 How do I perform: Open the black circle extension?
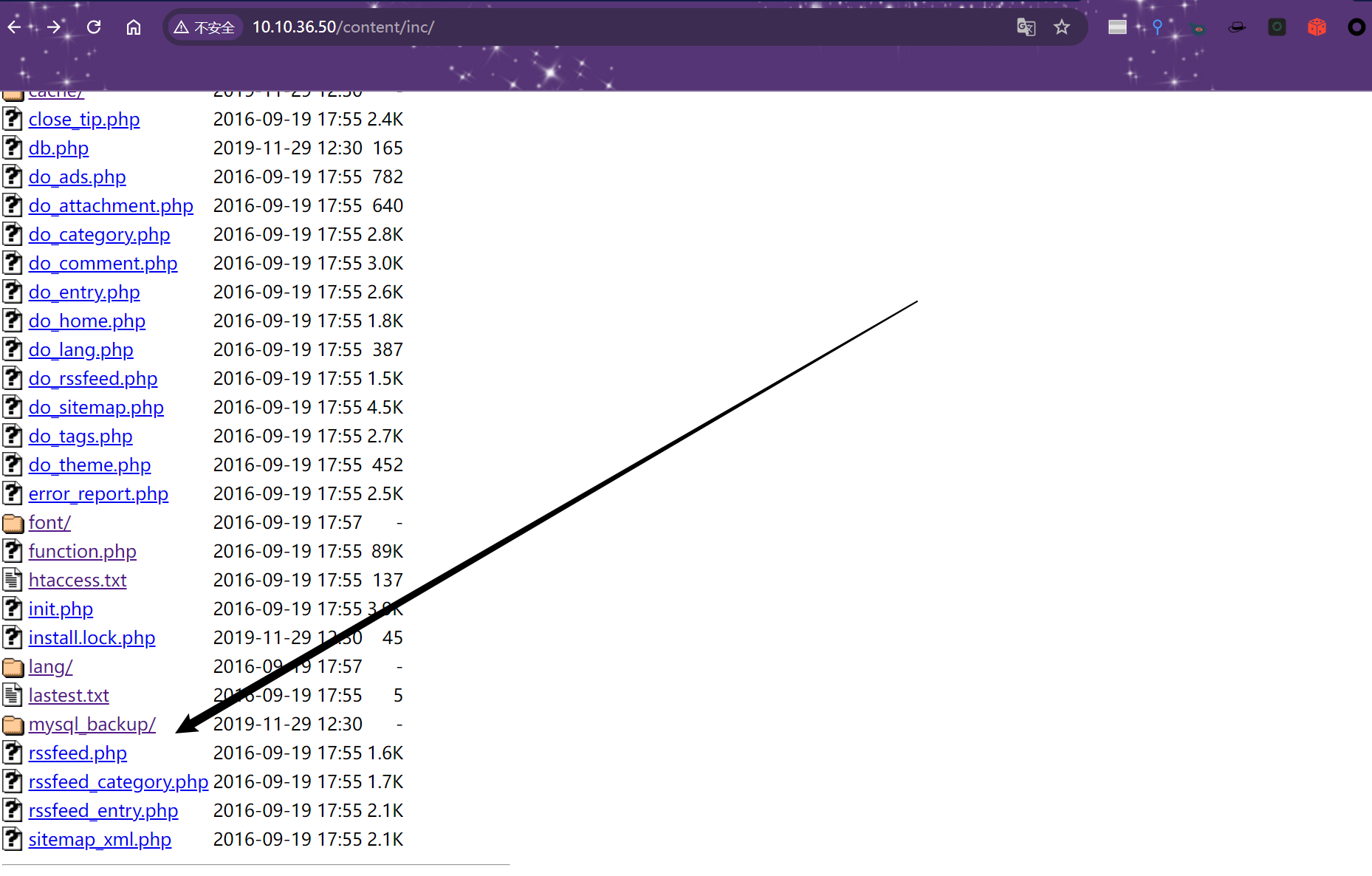click(x=1356, y=27)
